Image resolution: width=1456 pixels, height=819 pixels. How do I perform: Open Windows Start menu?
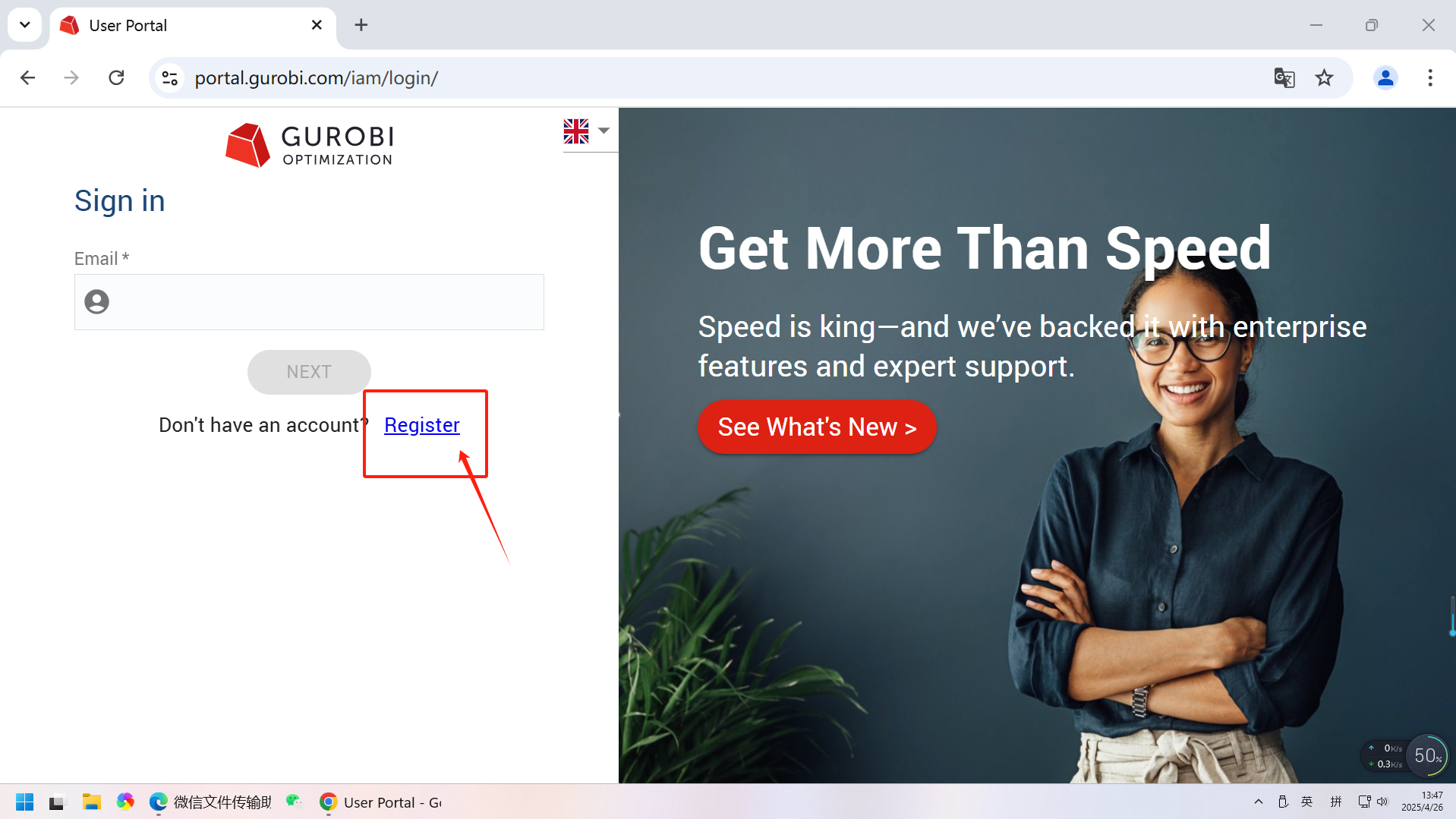(x=24, y=802)
